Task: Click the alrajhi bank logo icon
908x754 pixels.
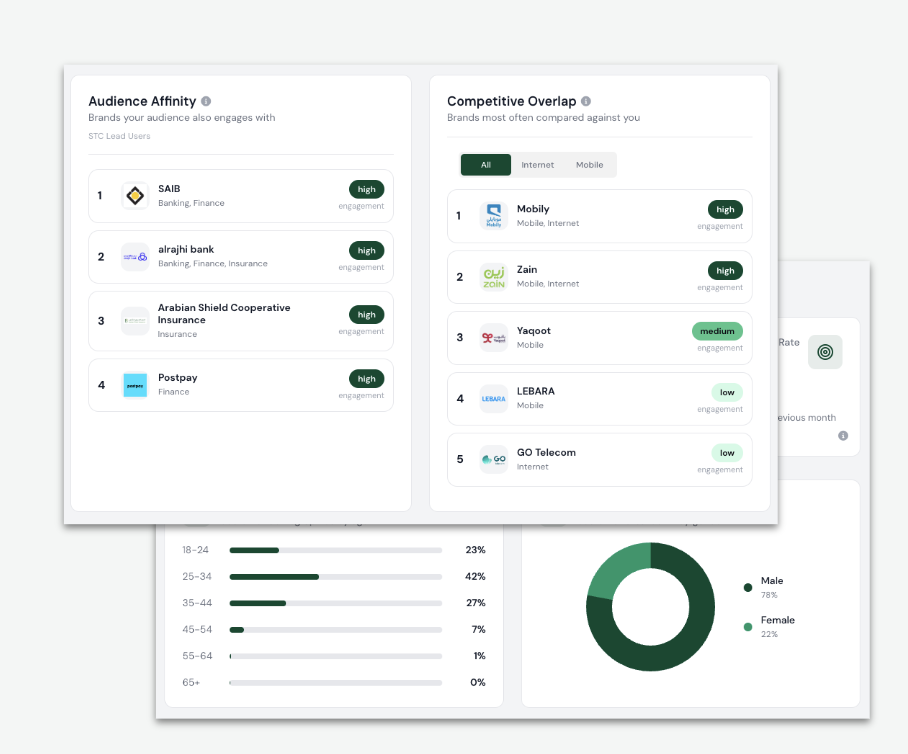Action: 135,257
